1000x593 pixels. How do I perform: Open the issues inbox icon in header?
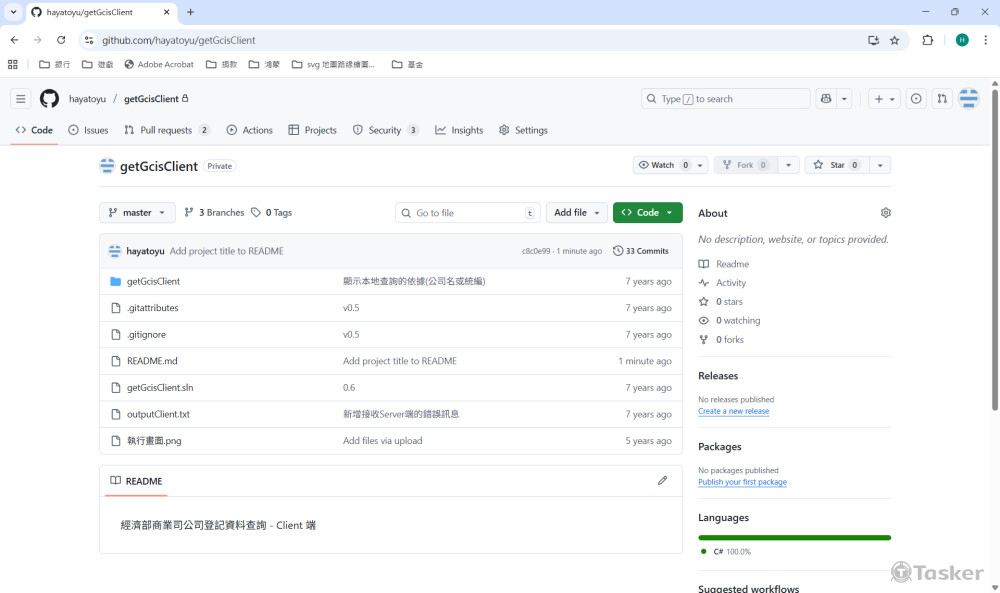pos(916,99)
